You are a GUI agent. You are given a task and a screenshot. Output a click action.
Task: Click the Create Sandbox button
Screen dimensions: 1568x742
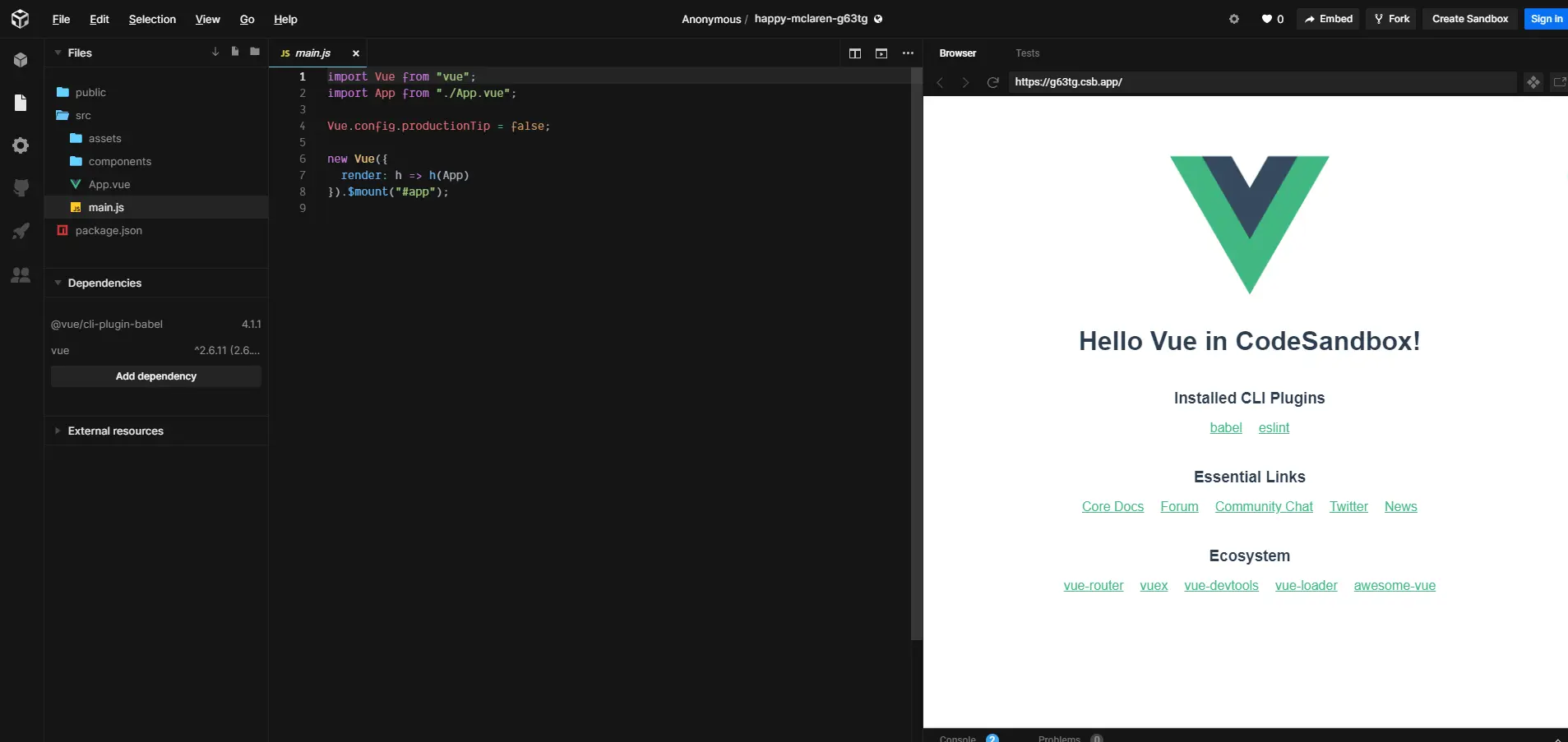point(1470,19)
